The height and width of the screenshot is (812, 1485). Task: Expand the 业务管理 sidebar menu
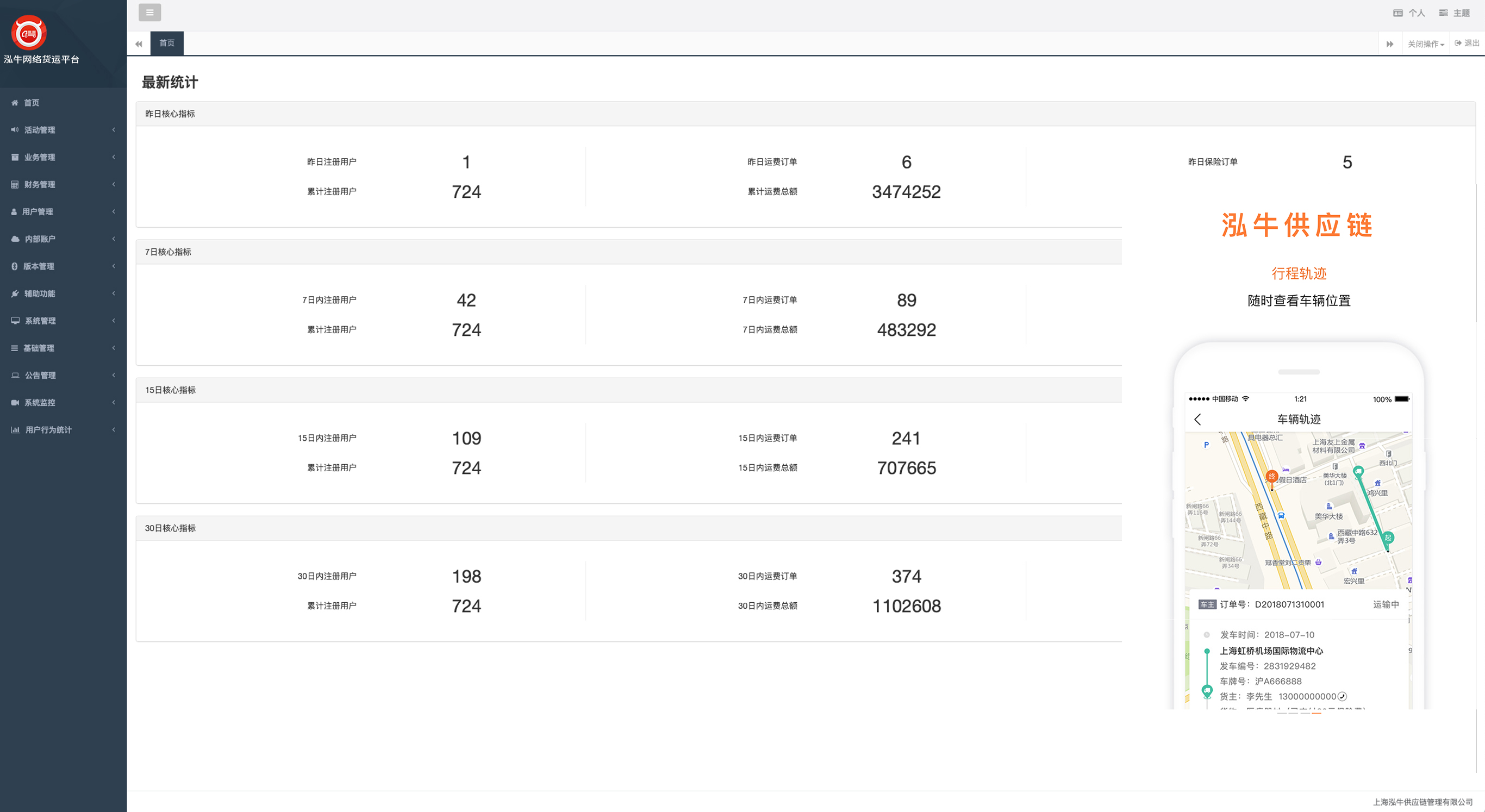point(40,157)
